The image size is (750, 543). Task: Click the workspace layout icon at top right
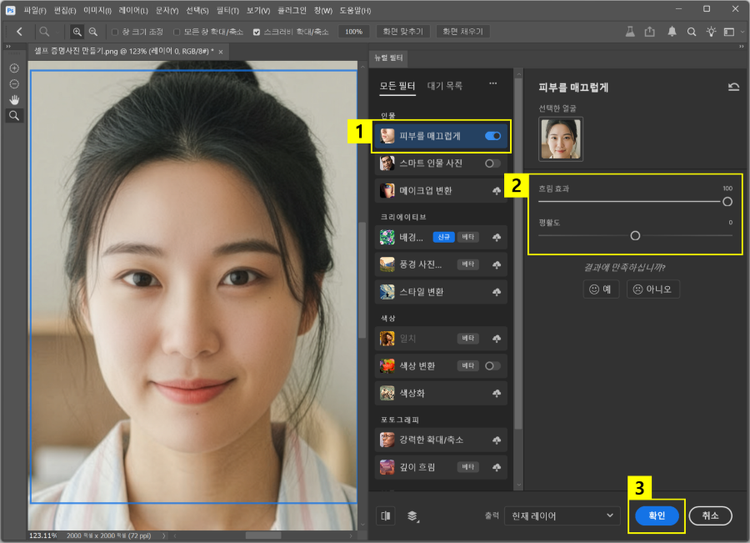729,32
